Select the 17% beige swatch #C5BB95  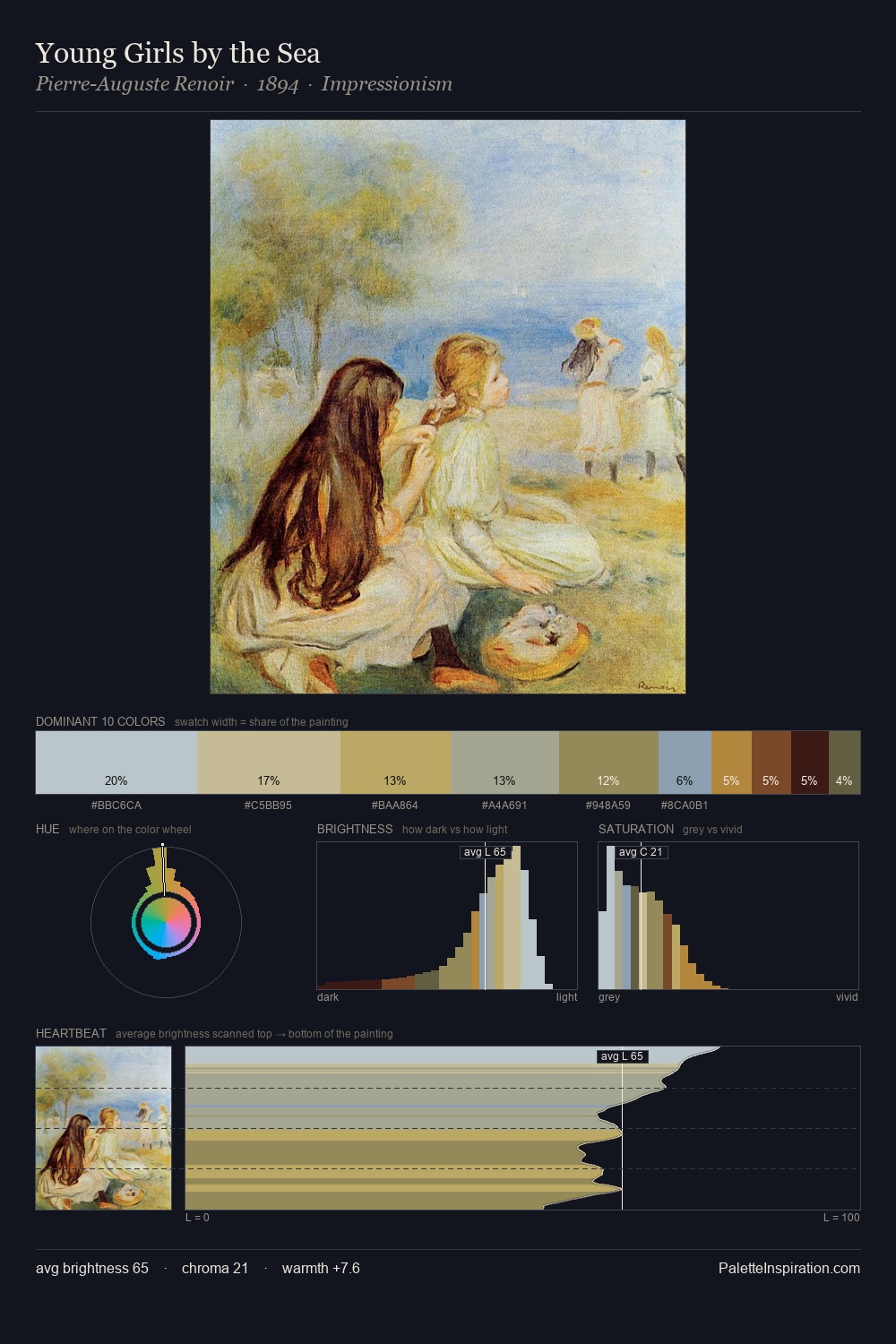click(x=269, y=762)
